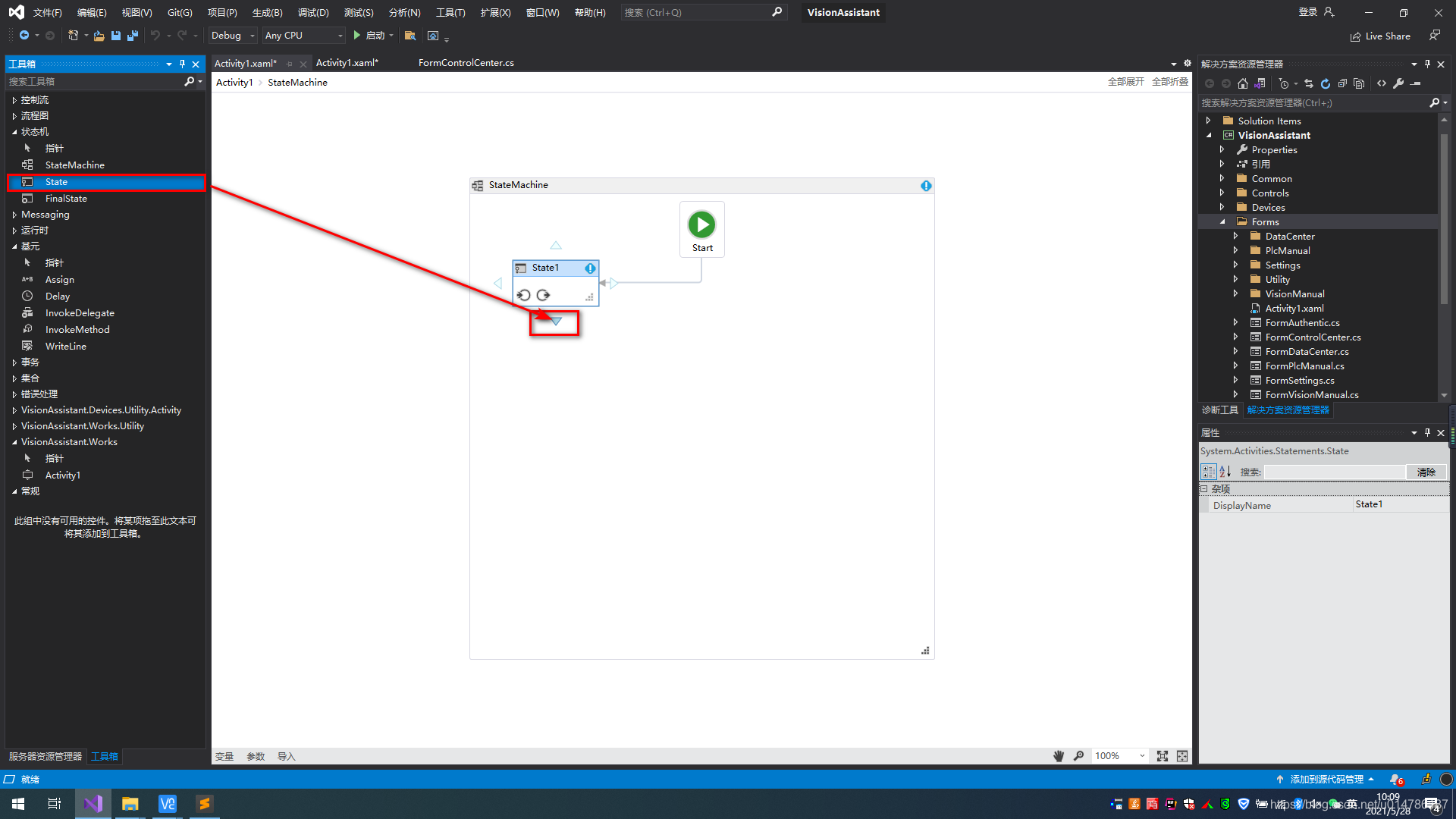Sort properties alphabetically with A-Z button
The width and height of the screenshot is (1456, 819).
coord(1225,472)
